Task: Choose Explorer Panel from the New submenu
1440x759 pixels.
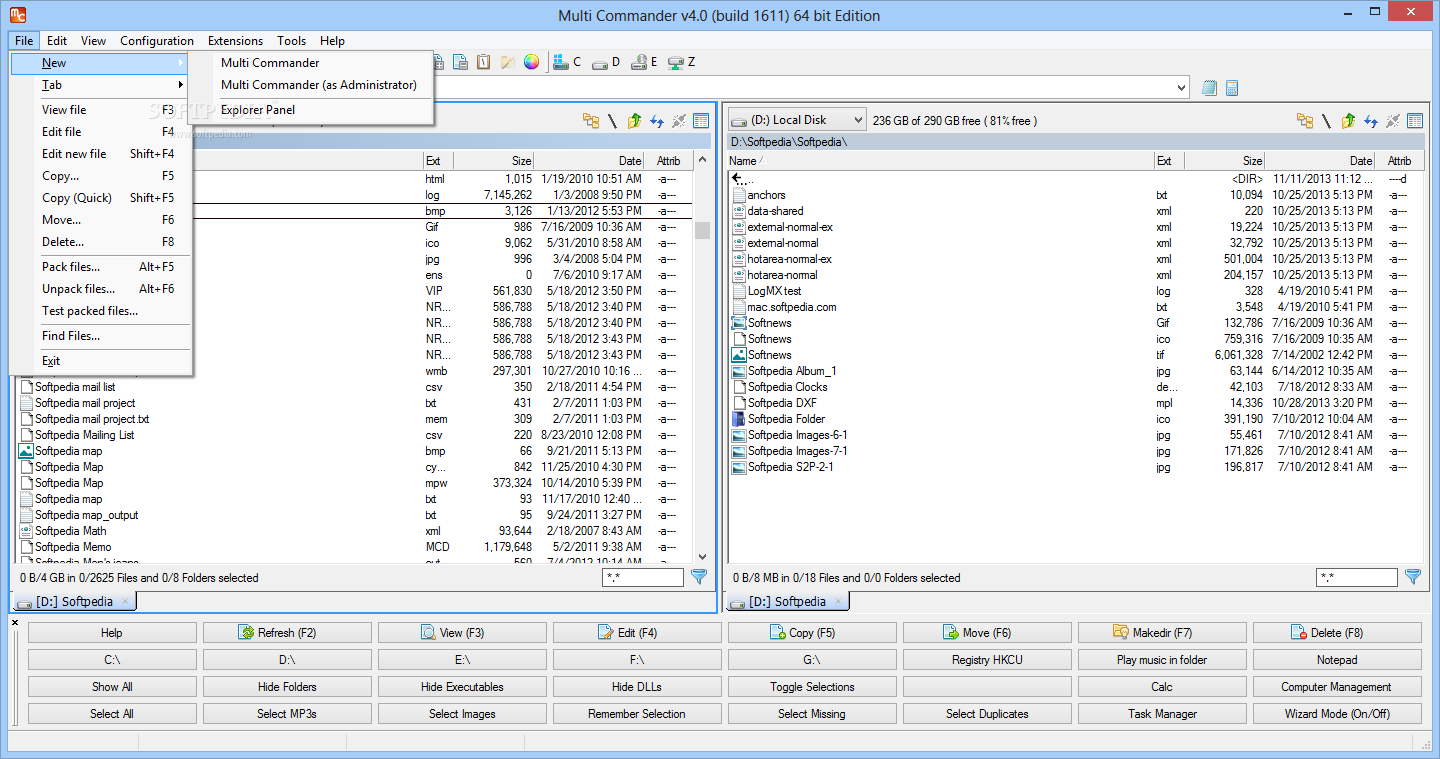Action: 311,110
